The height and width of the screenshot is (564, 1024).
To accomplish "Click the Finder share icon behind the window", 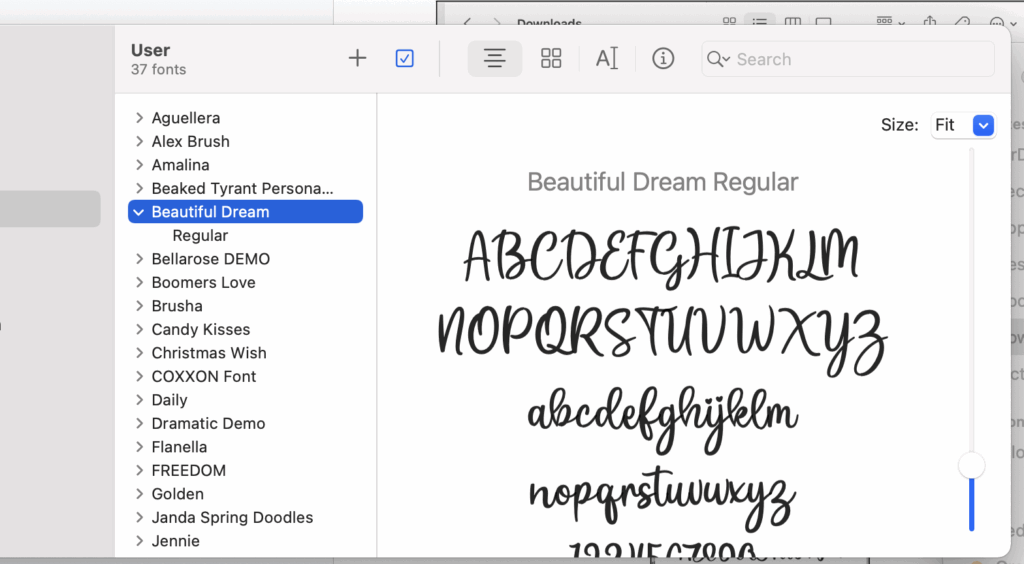I will coord(930,22).
